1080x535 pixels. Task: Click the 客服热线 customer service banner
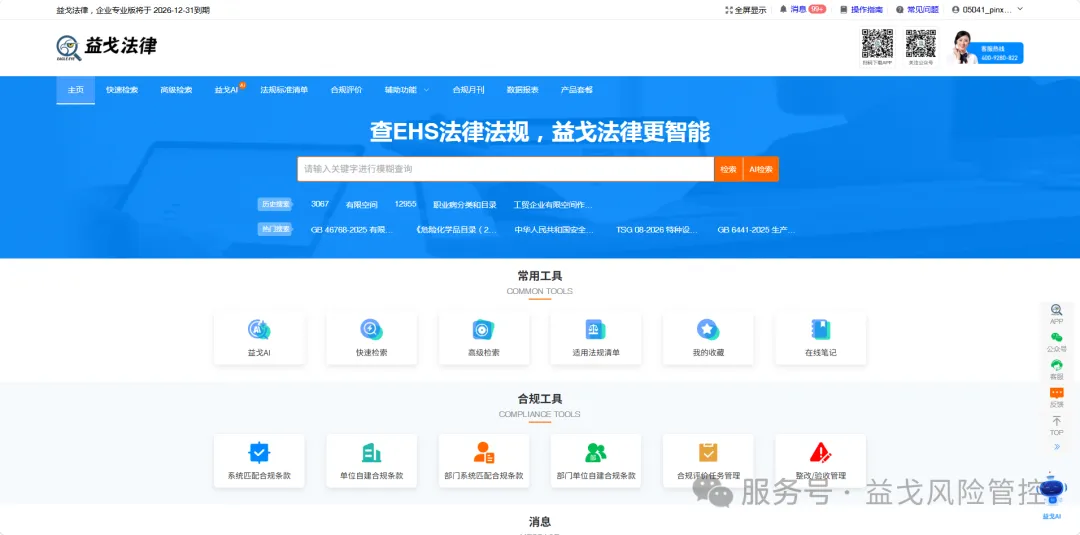[x=986, y=48]
